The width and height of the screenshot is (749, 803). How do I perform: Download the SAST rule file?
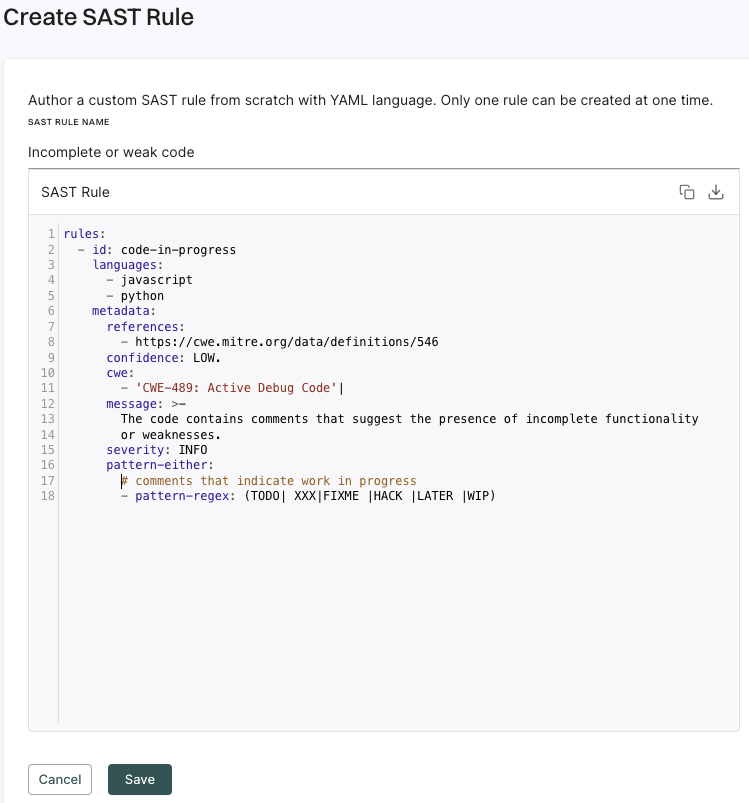point(716,191)
